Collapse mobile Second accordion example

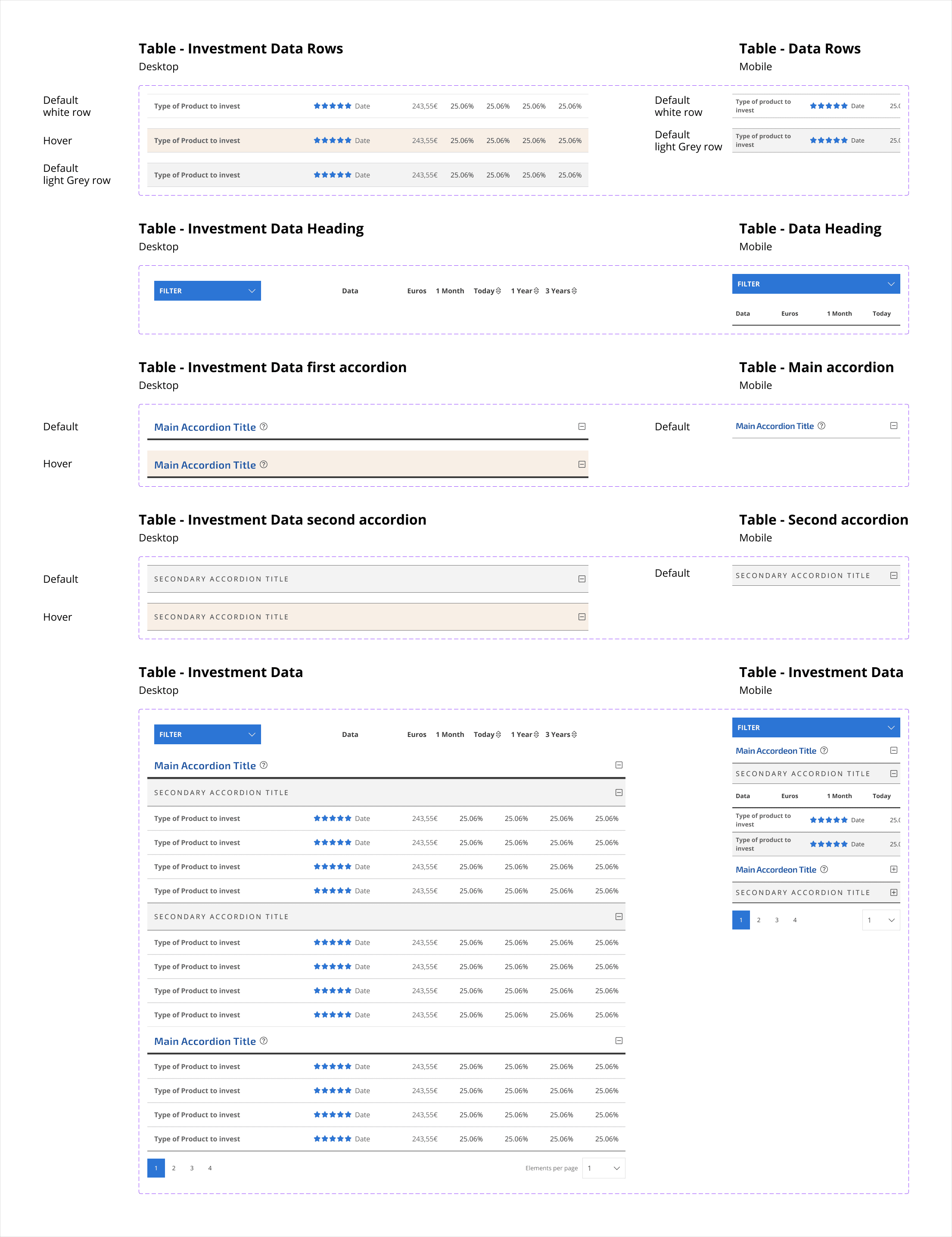coord(894,575)
